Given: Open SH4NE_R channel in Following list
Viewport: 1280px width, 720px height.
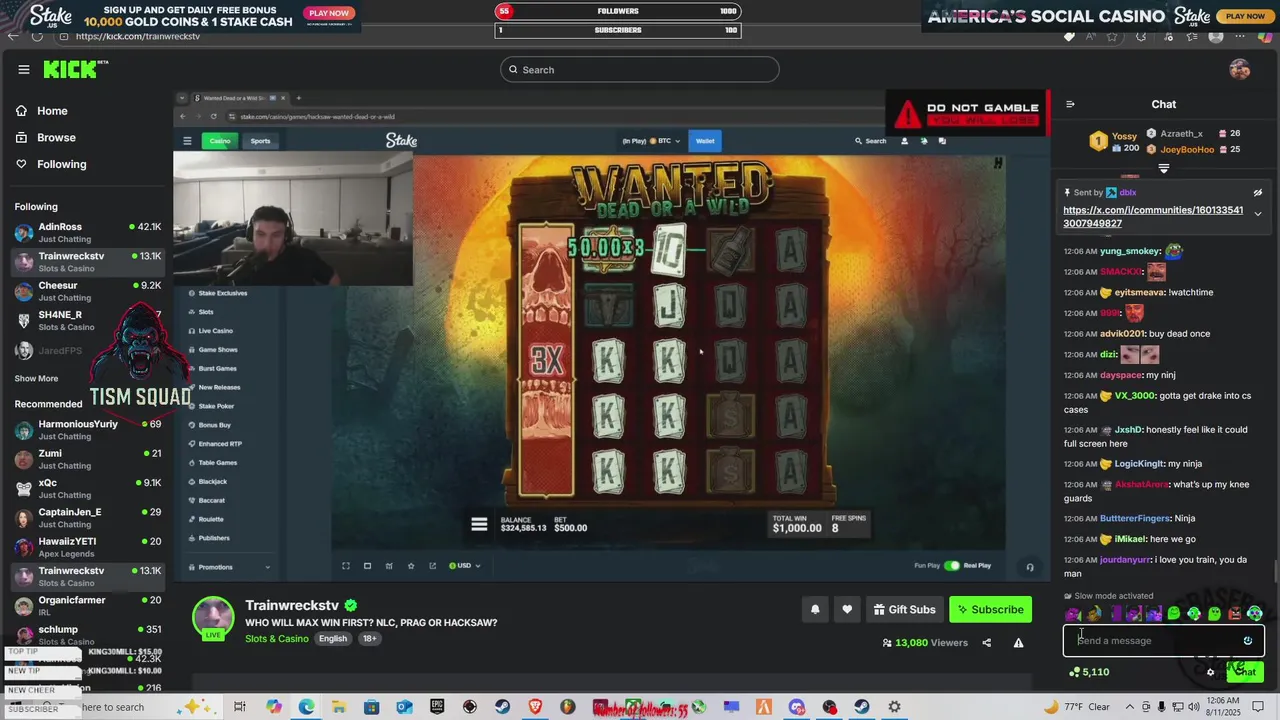Looking at the screenshot, I should tap(88, 320).
